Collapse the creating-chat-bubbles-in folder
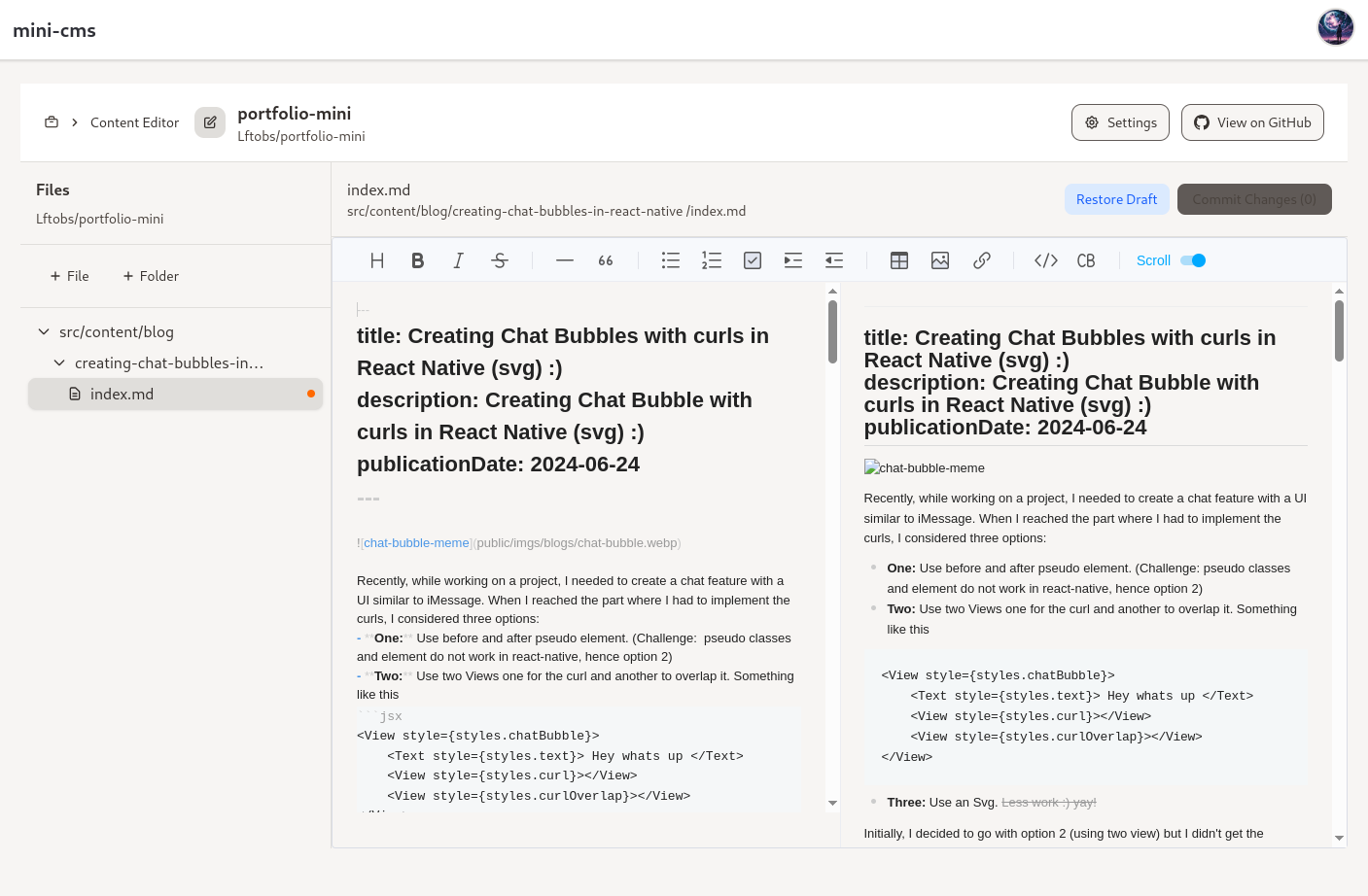 click(x=59, y=362)
